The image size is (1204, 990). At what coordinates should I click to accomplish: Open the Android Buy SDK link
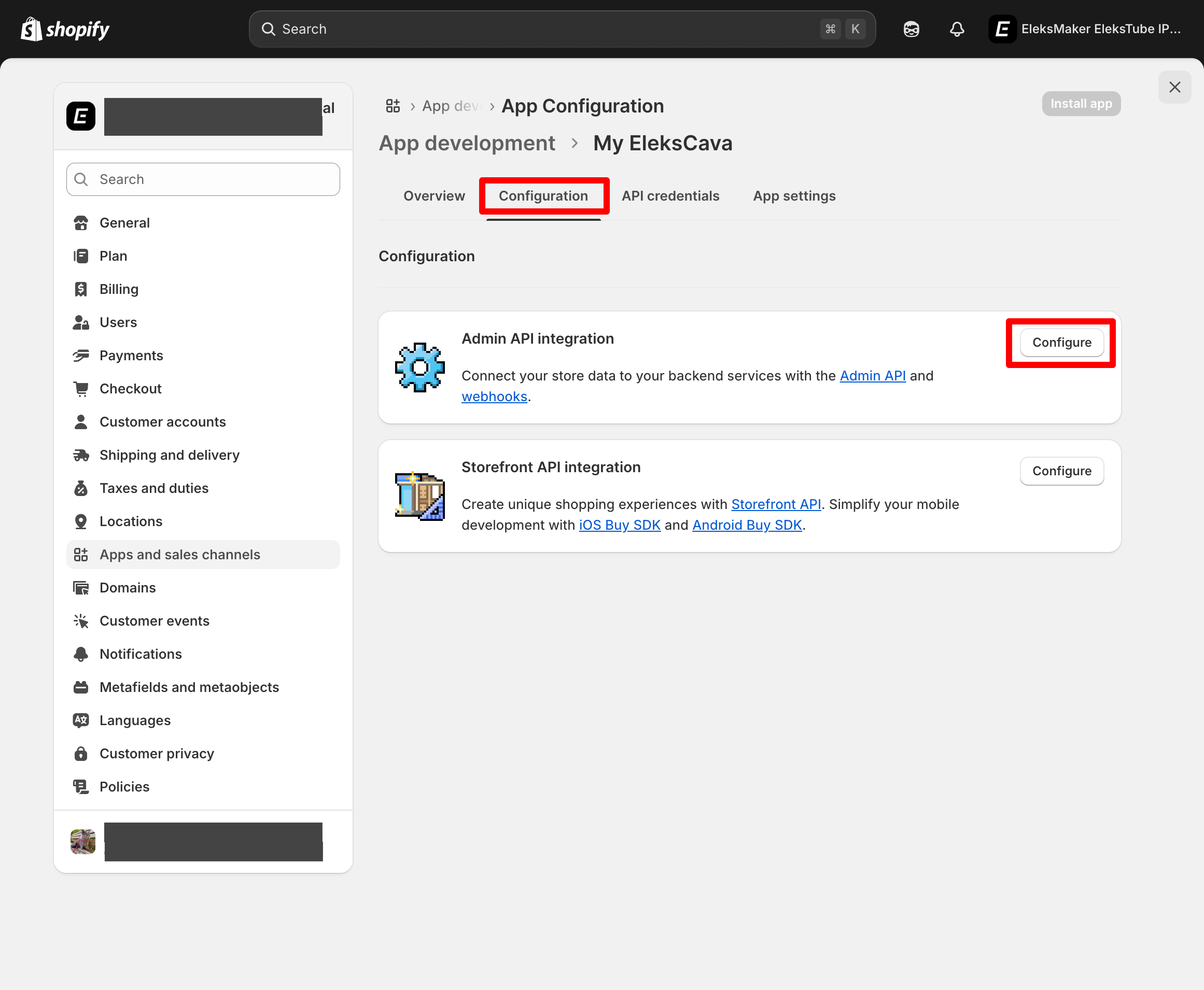pyautogui.click(x=747, y=525)
